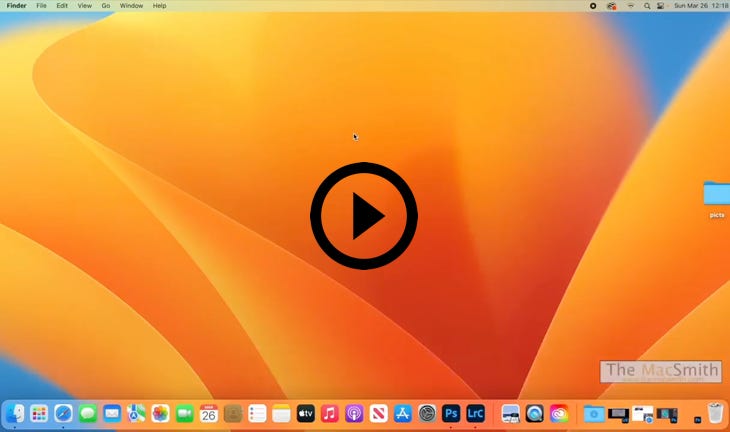730x432 pixels.
Task: Open the News app in the Dock
Action: tap(379, 413)
